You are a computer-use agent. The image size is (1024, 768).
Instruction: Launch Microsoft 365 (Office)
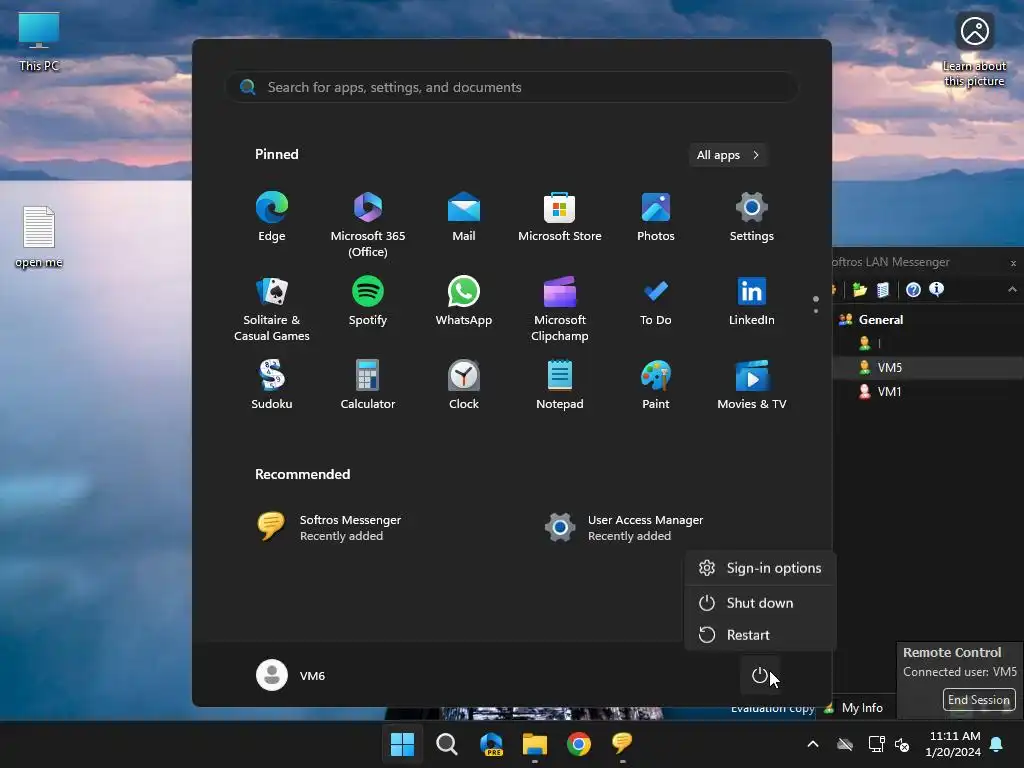pos(368,225)
